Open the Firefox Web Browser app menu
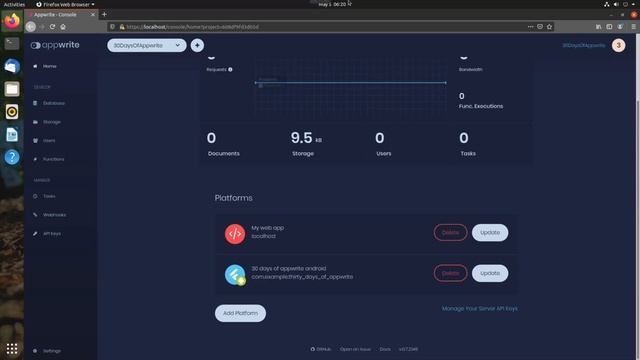 tap(65, 4)
